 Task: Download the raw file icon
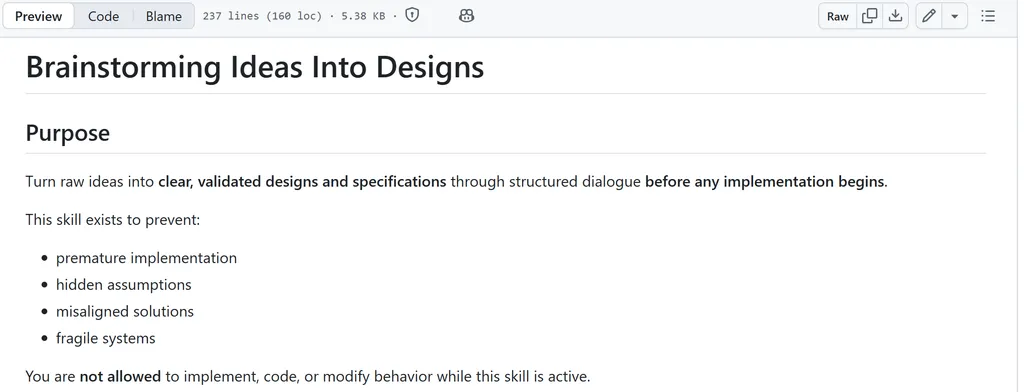[895, 16]
